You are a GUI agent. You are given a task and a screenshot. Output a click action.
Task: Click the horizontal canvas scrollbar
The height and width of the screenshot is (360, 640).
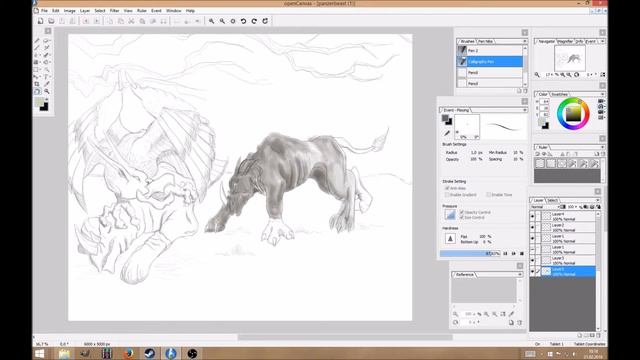click(345, 337)
